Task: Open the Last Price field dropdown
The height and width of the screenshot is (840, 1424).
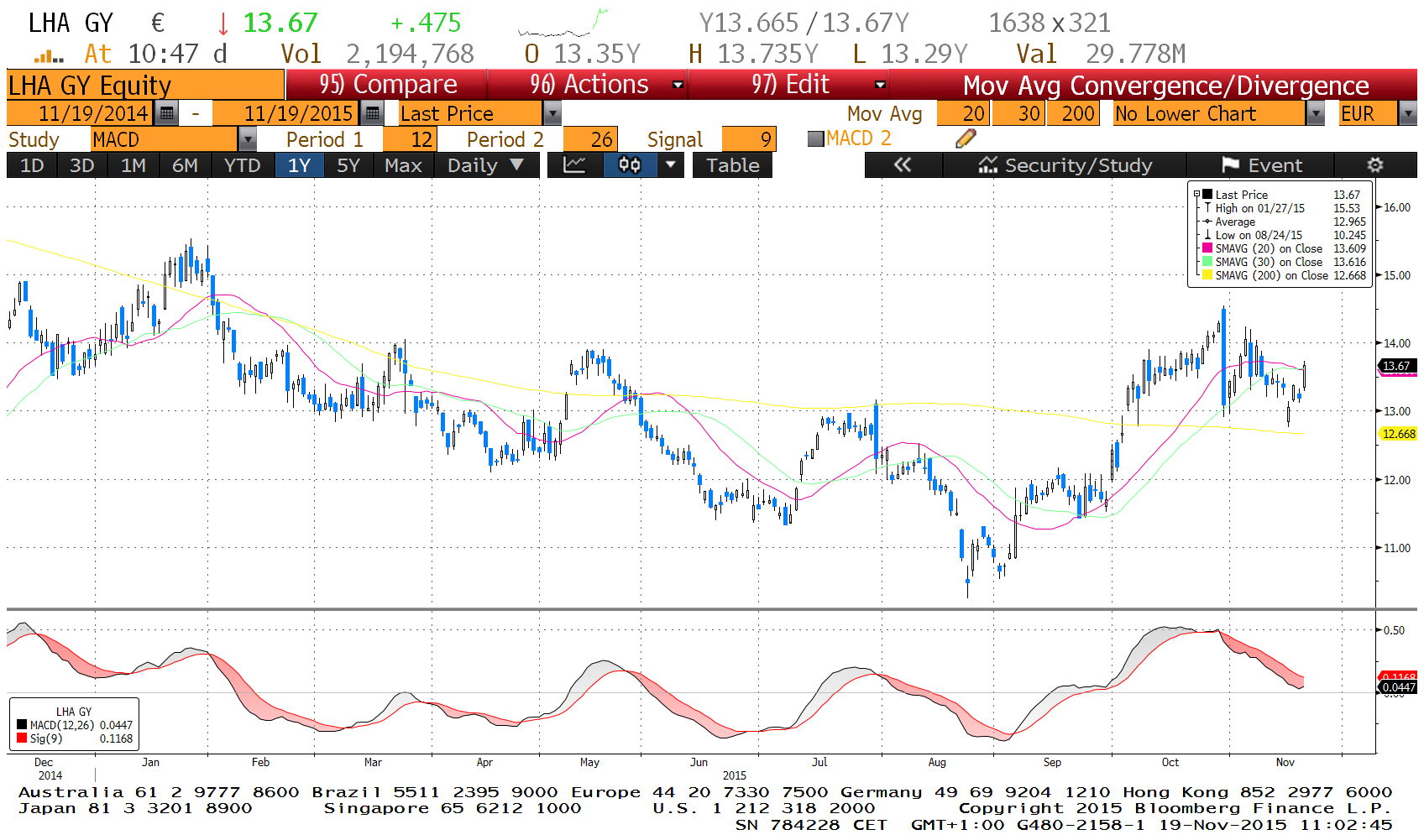Action: pyautogui.click(x=552, y=113)
